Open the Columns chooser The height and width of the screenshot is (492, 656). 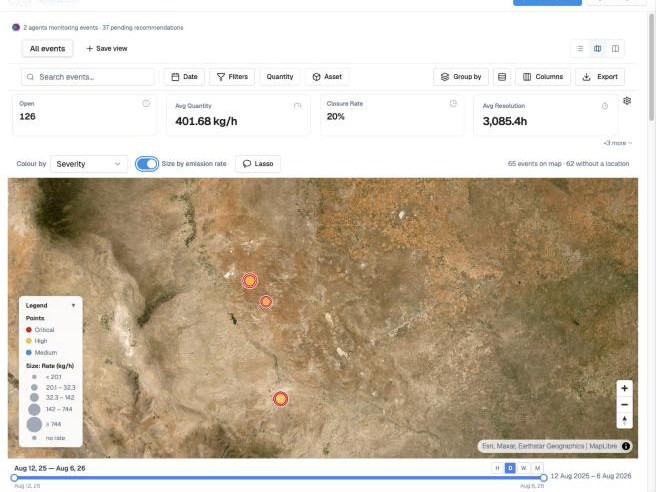[x=543, y=77]
